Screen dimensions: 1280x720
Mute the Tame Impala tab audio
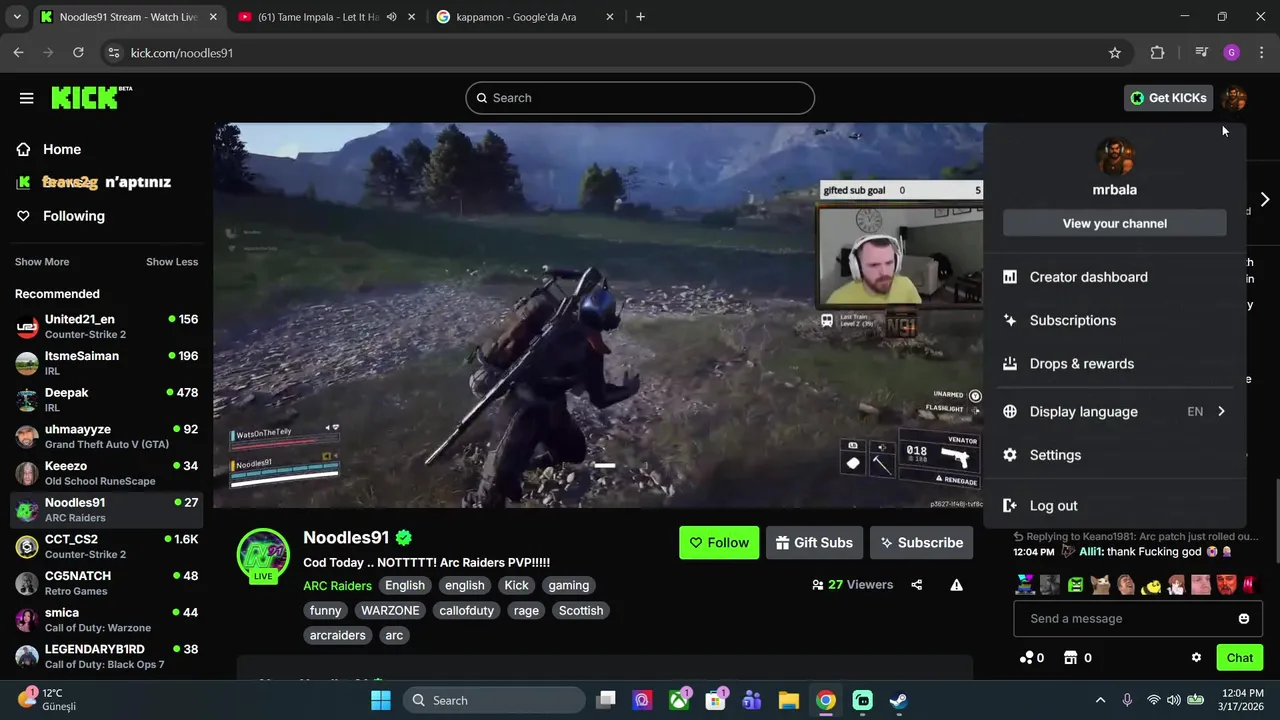(392, 17)
